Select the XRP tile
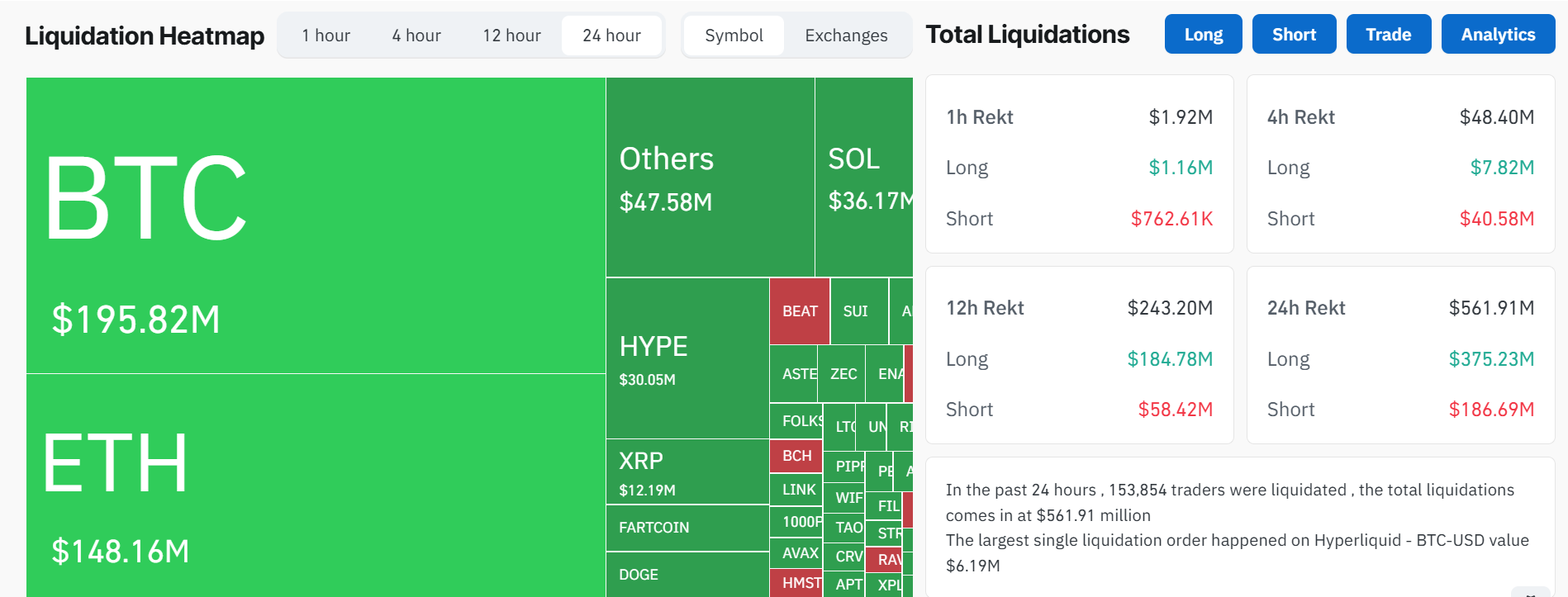Image resolution: width=1568 pixels, height=597 pixels. (x=686, y=471)
